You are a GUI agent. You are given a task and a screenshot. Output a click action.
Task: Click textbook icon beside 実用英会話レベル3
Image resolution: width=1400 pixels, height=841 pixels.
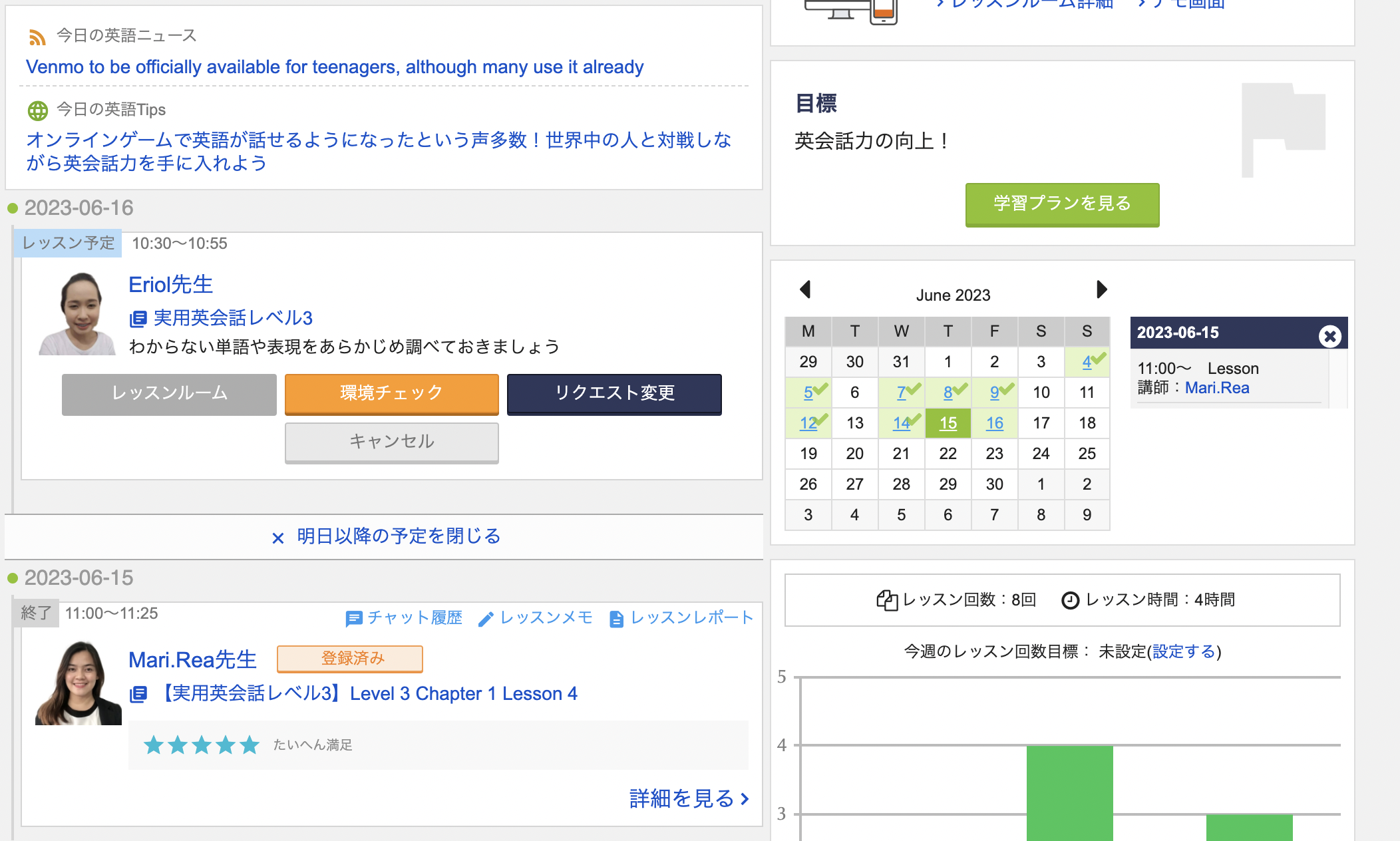point(138,319)
